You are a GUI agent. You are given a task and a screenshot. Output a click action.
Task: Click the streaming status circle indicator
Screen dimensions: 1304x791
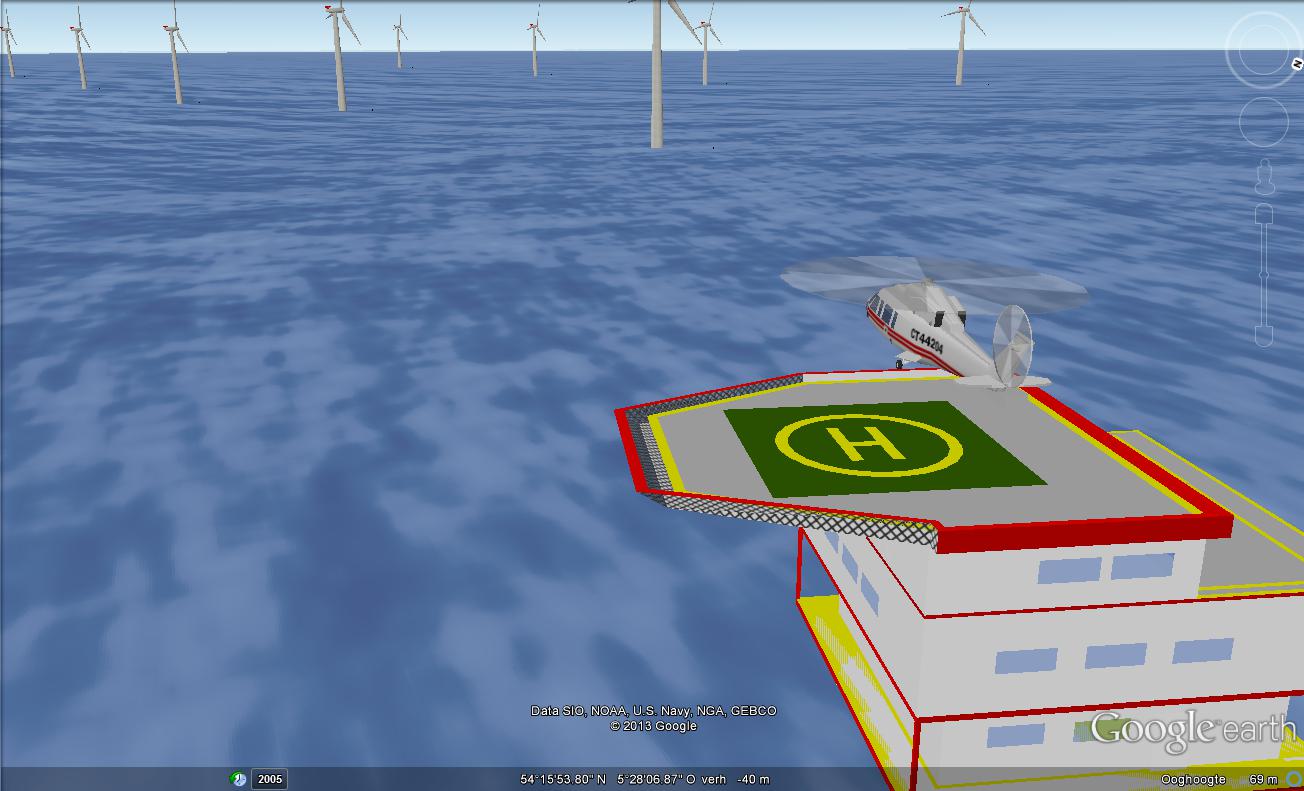(1293, 779)
